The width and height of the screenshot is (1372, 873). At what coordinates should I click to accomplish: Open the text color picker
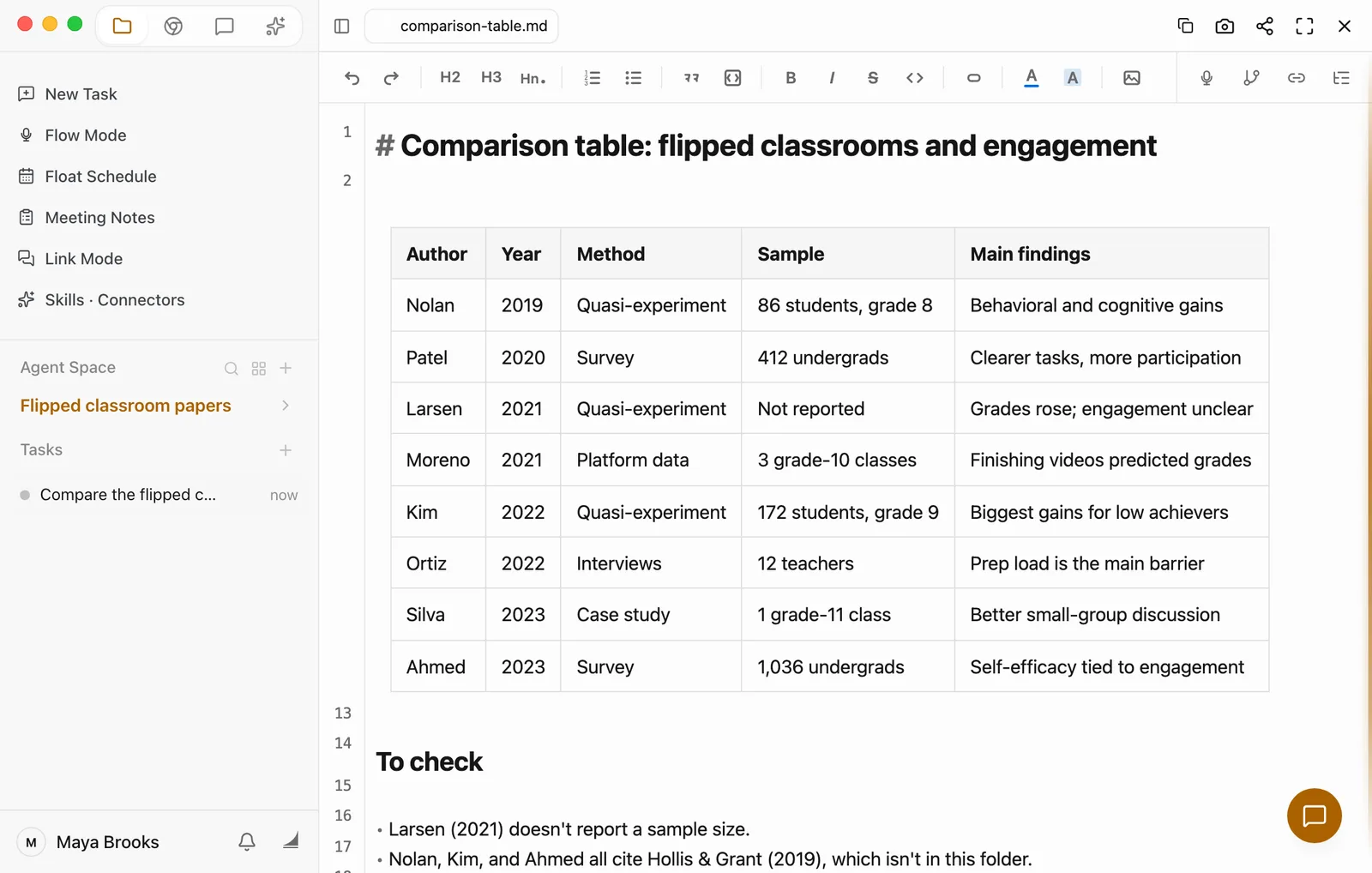pyautogui.click(x=1032, y=78)
